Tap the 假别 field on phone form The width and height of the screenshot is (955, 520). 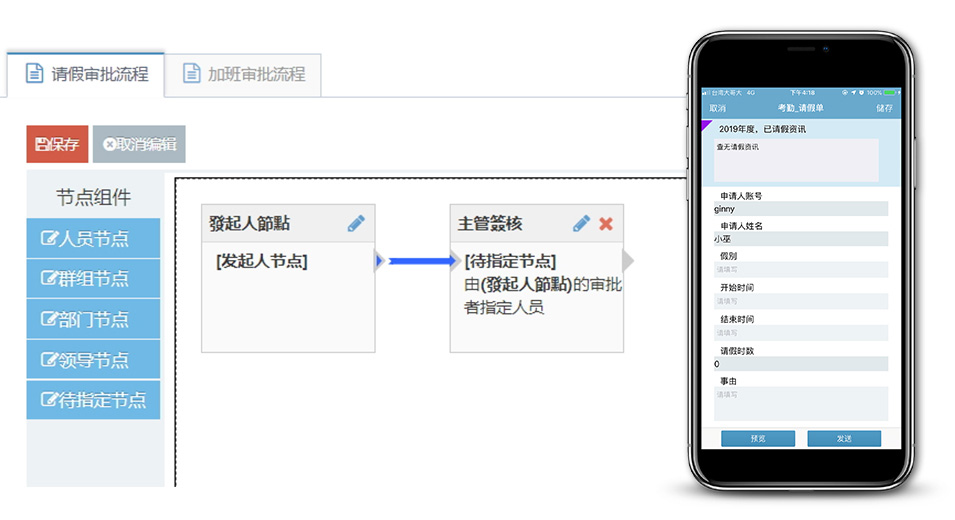coord(800,269)
